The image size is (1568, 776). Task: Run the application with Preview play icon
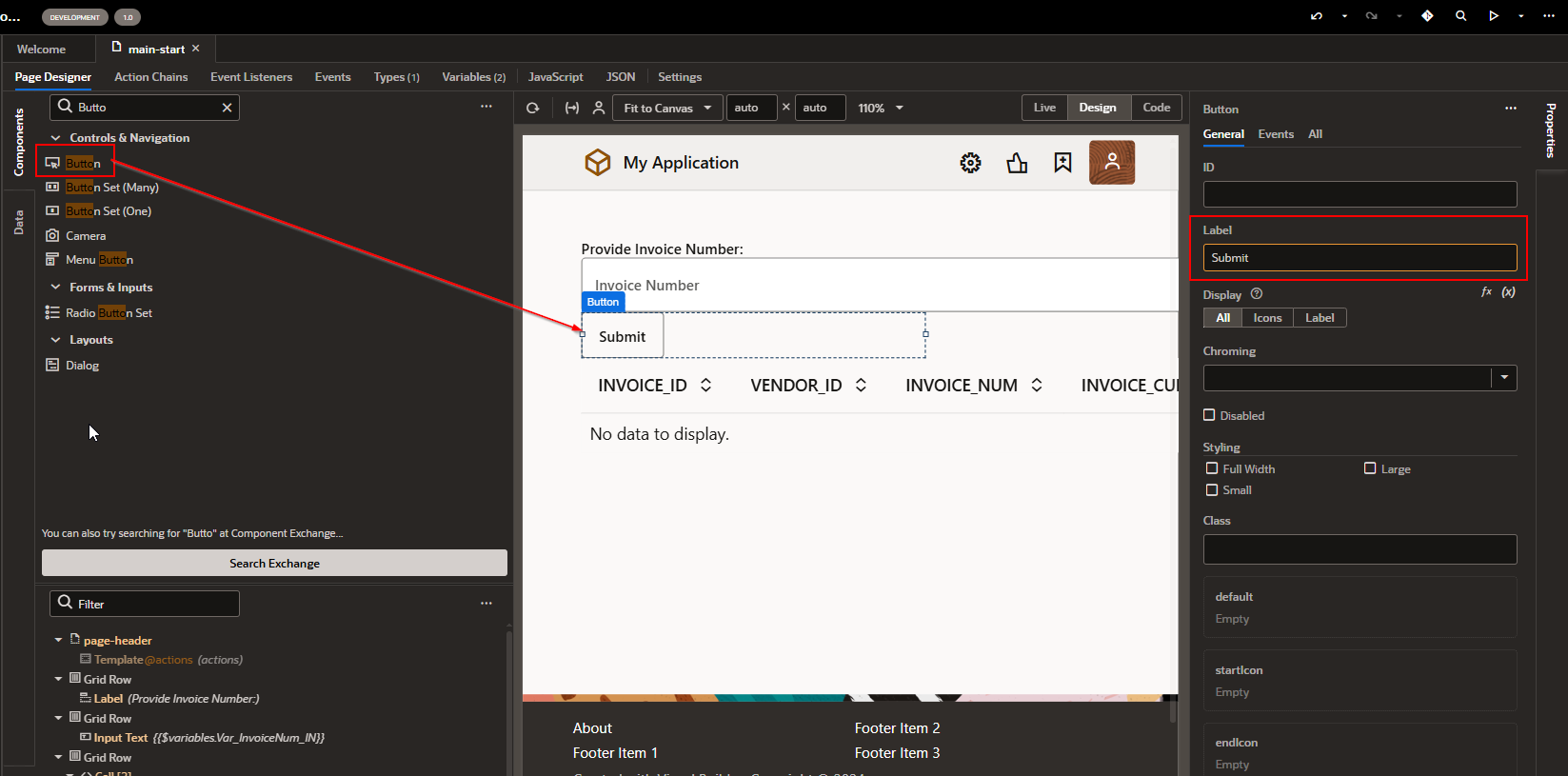(x=1494, y=16)
